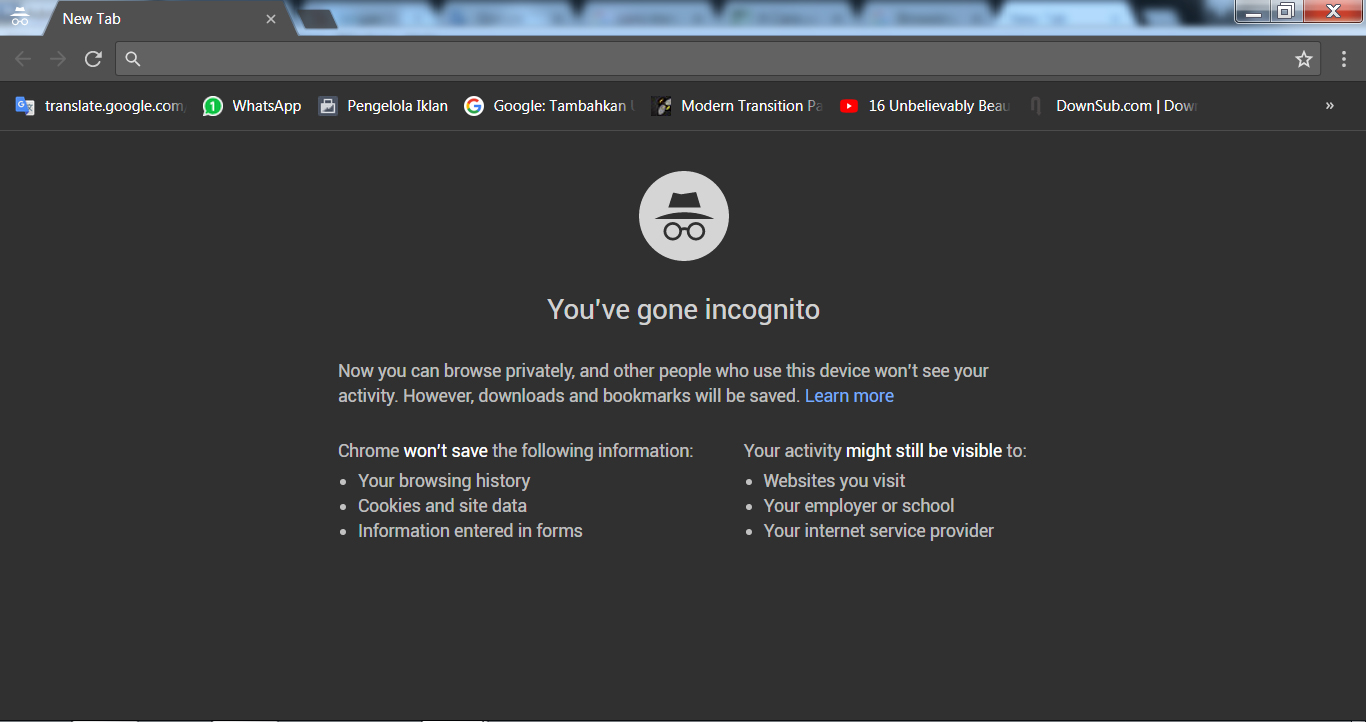Image resolution: width=1366 pixels, height=722 pixels.
Task: Close the Chrome window
Action: pyautogui.click(x=1332, y=11)
